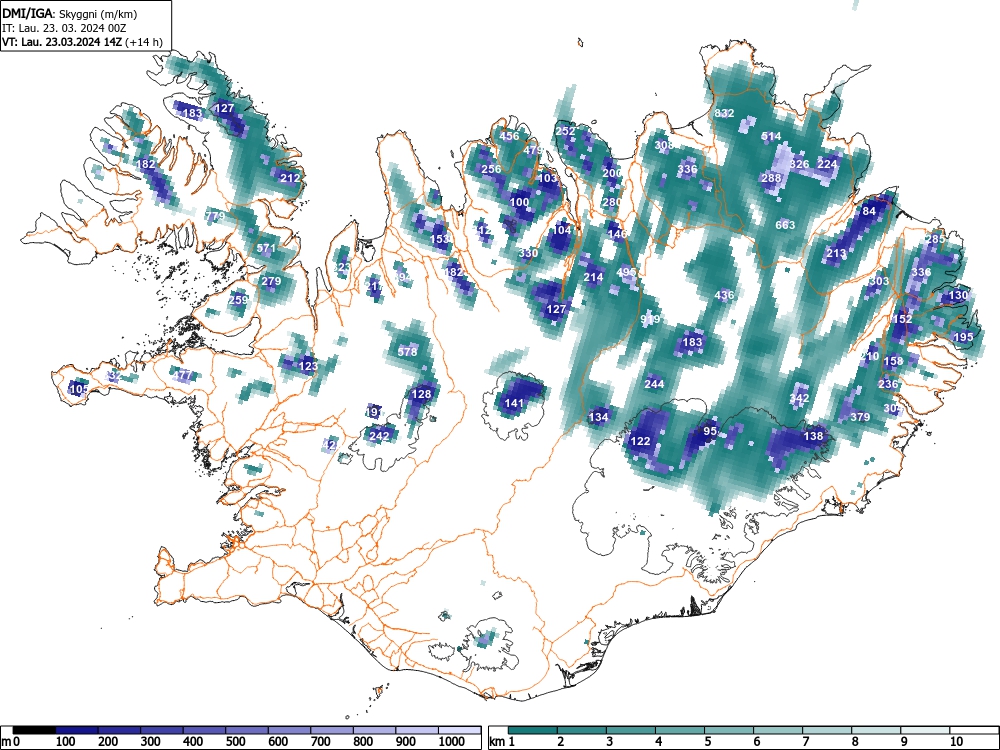The width and height of the screenshot is (1000, 750).
Task: Click the '138' value on the glacier
Action: (x=813, y=436)
